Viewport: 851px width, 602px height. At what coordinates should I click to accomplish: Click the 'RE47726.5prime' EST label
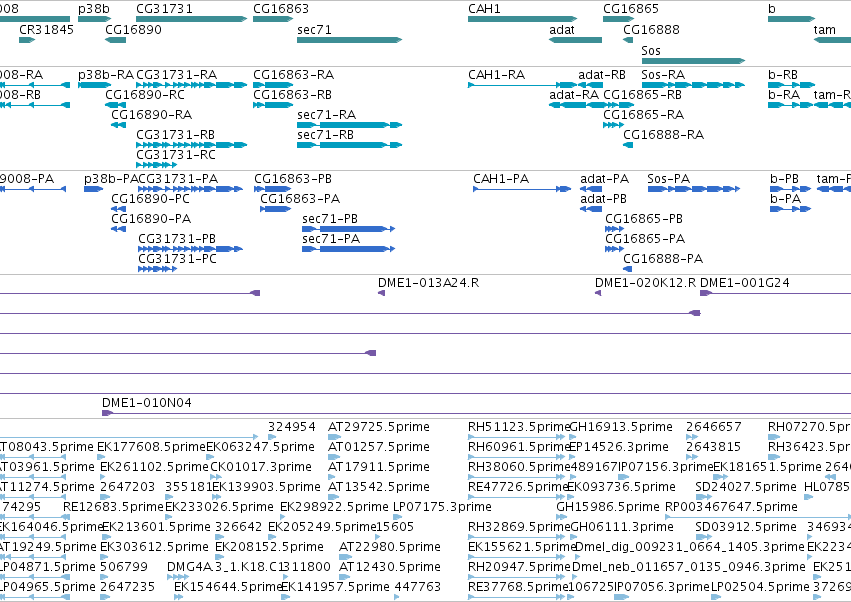coord(518,487)
